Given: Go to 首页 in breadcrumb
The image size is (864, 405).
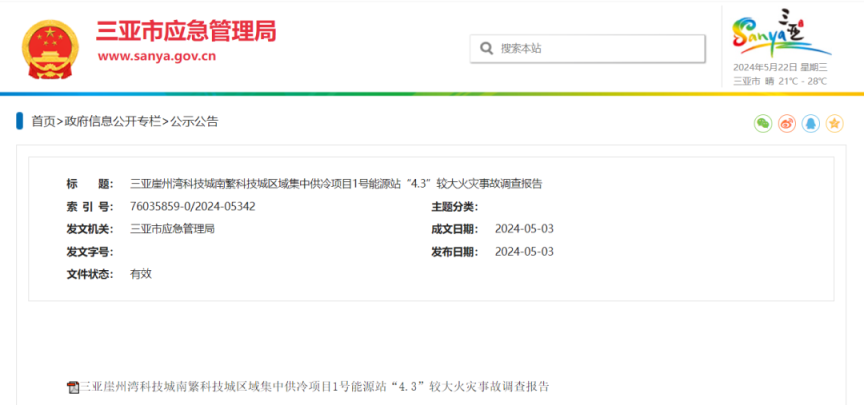Looking at the screenshot, I should [43, 121].
